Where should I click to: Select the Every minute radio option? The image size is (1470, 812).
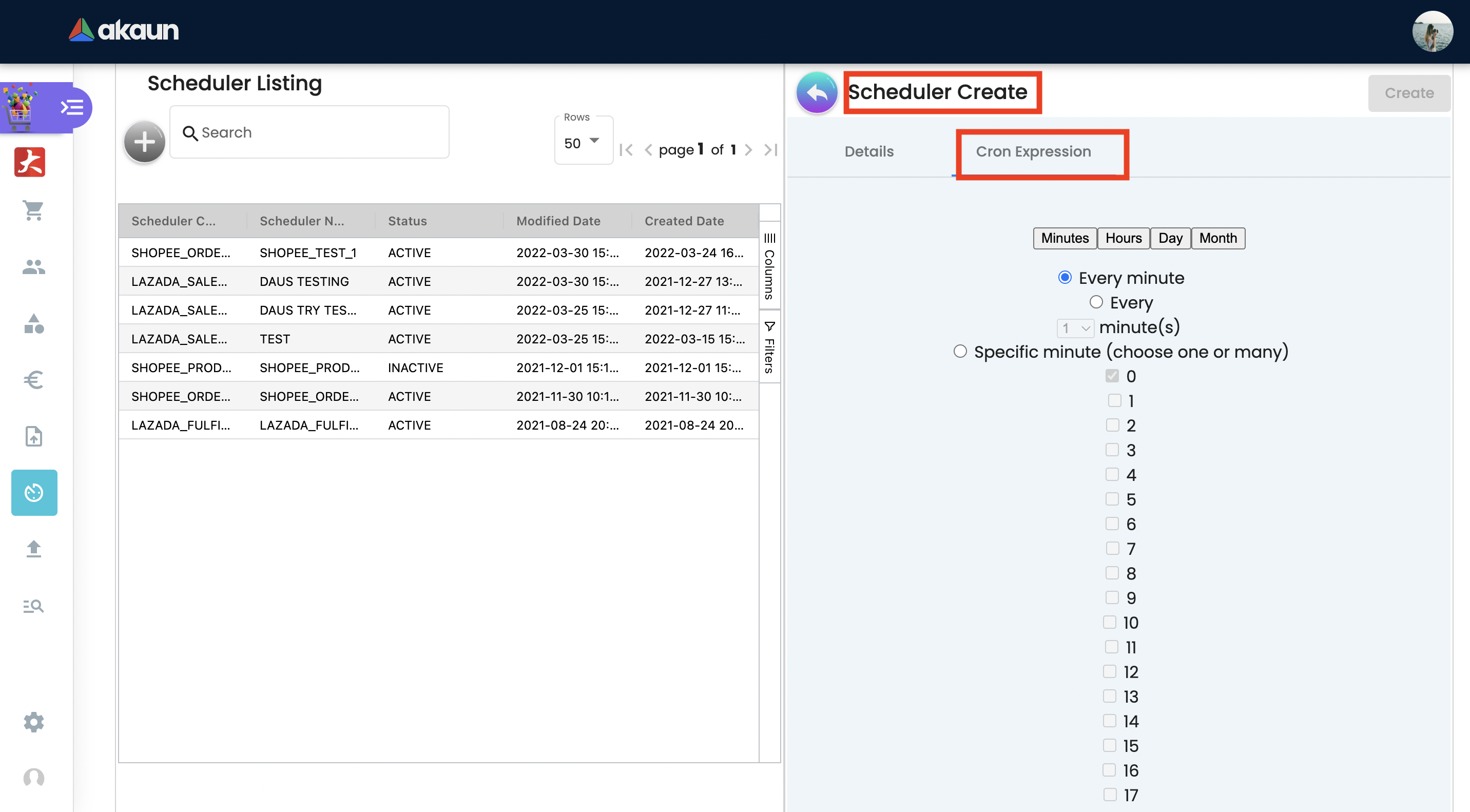pyautogui.click(x=1065, y=277)
